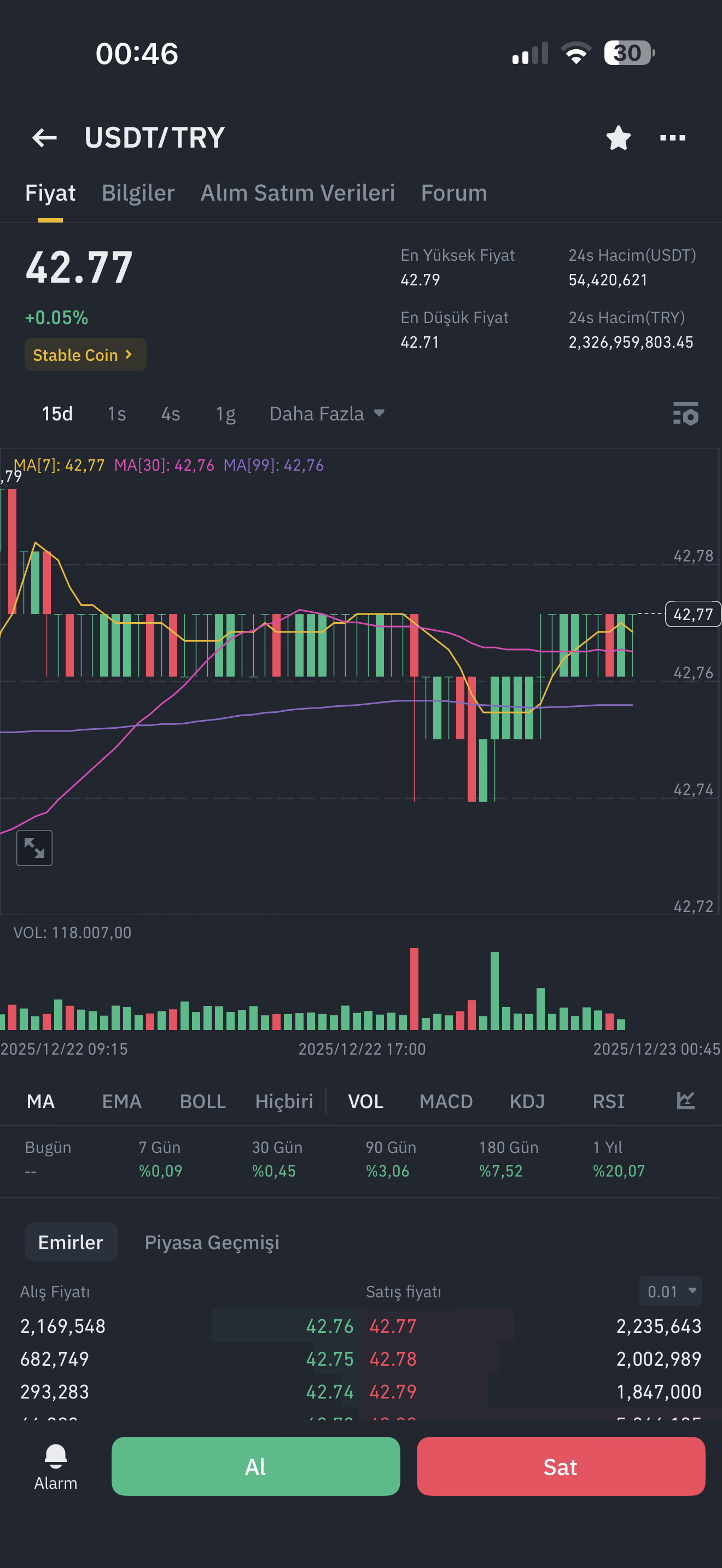Toggle the favorite star for USDT/TRY
The height and width of the screenshot is (1568, 722).
pos(619,138)
